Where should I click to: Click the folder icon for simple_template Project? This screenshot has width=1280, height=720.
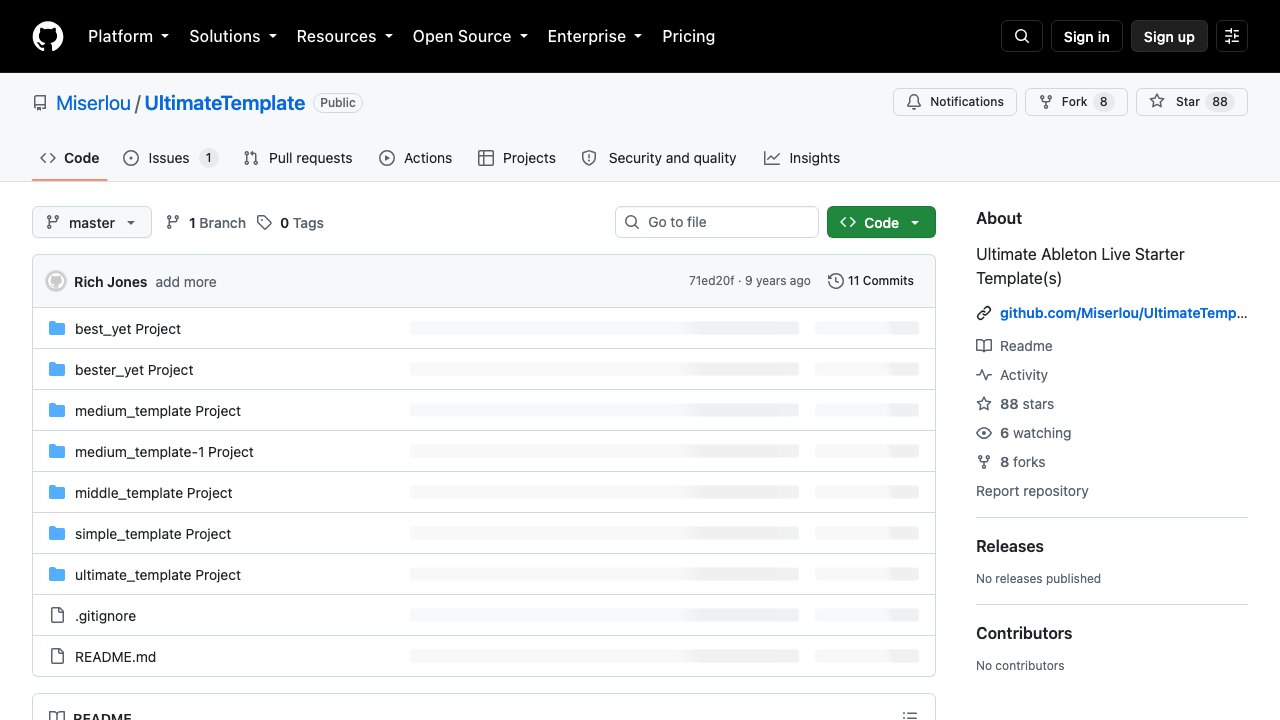57,534
